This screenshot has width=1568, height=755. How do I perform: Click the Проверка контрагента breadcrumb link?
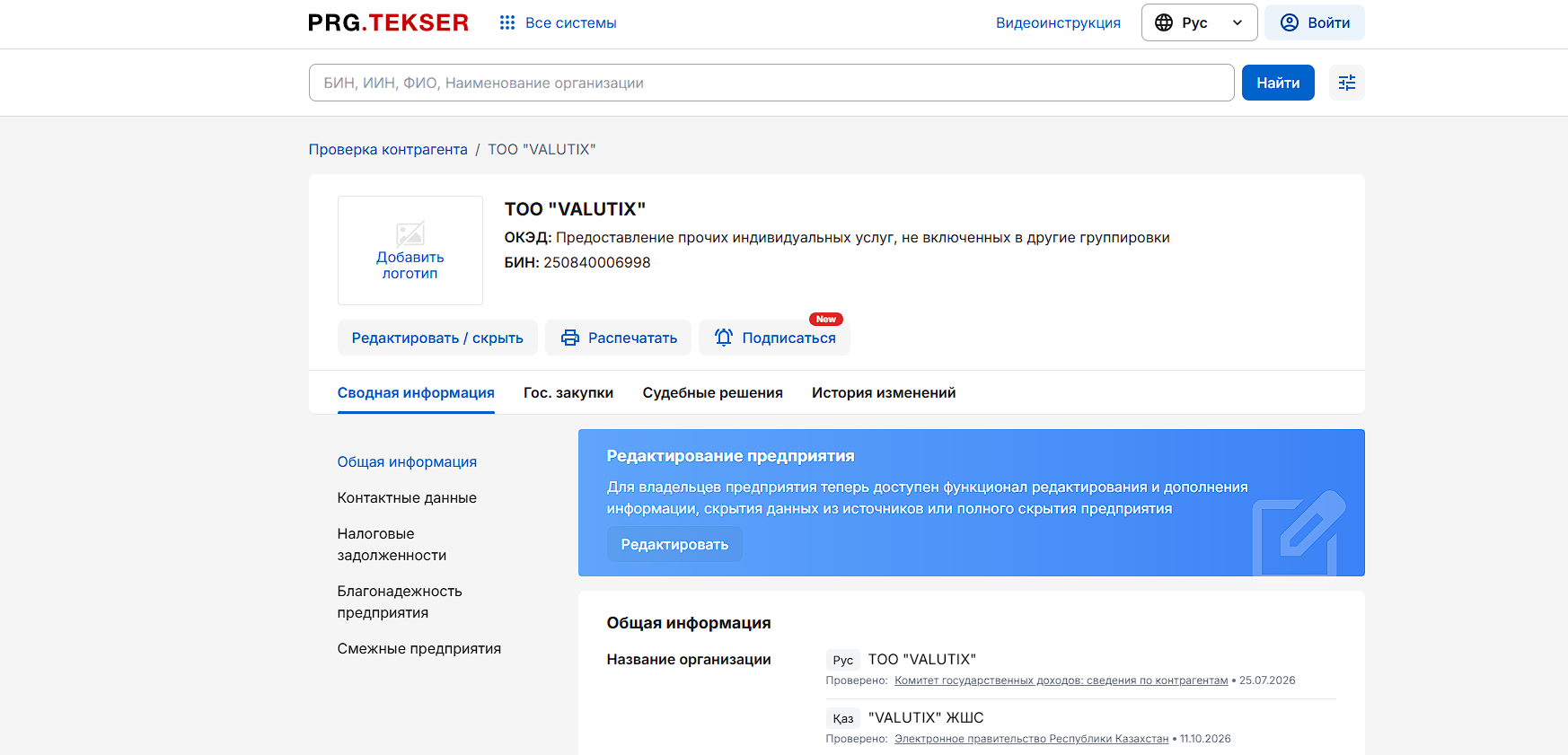click(388, 149)
